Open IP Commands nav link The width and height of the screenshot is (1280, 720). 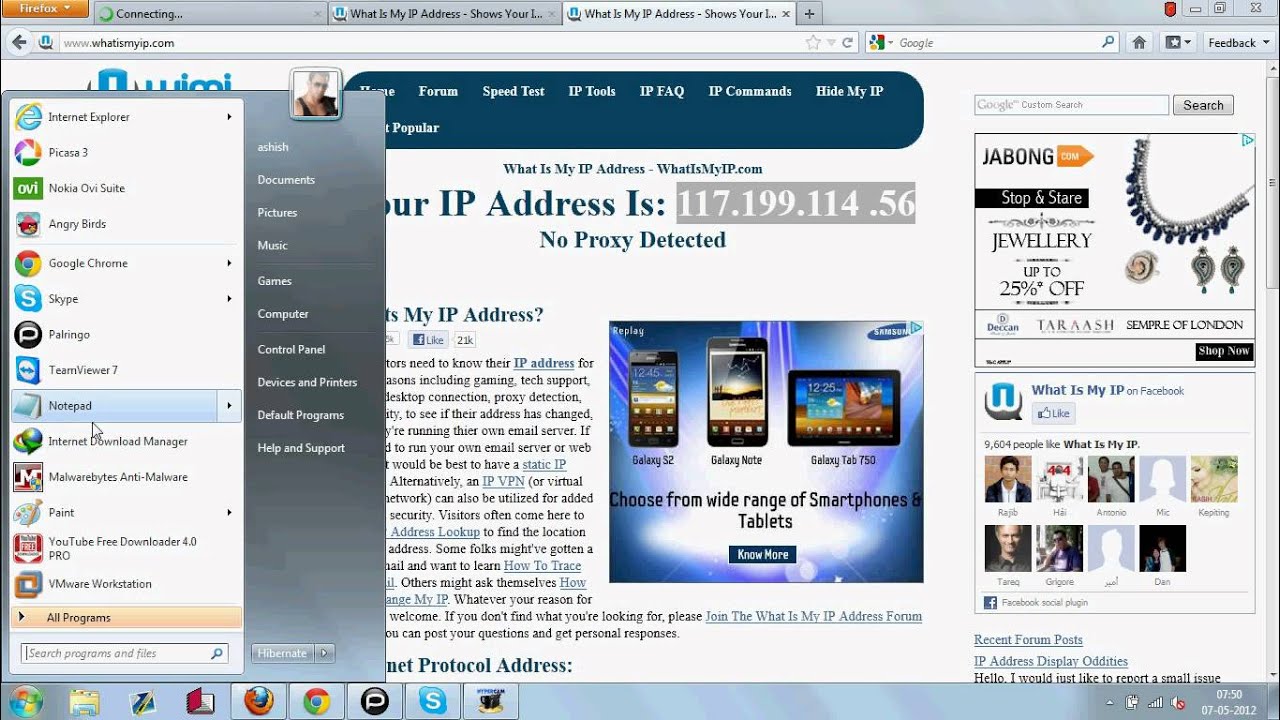(750, 91)
